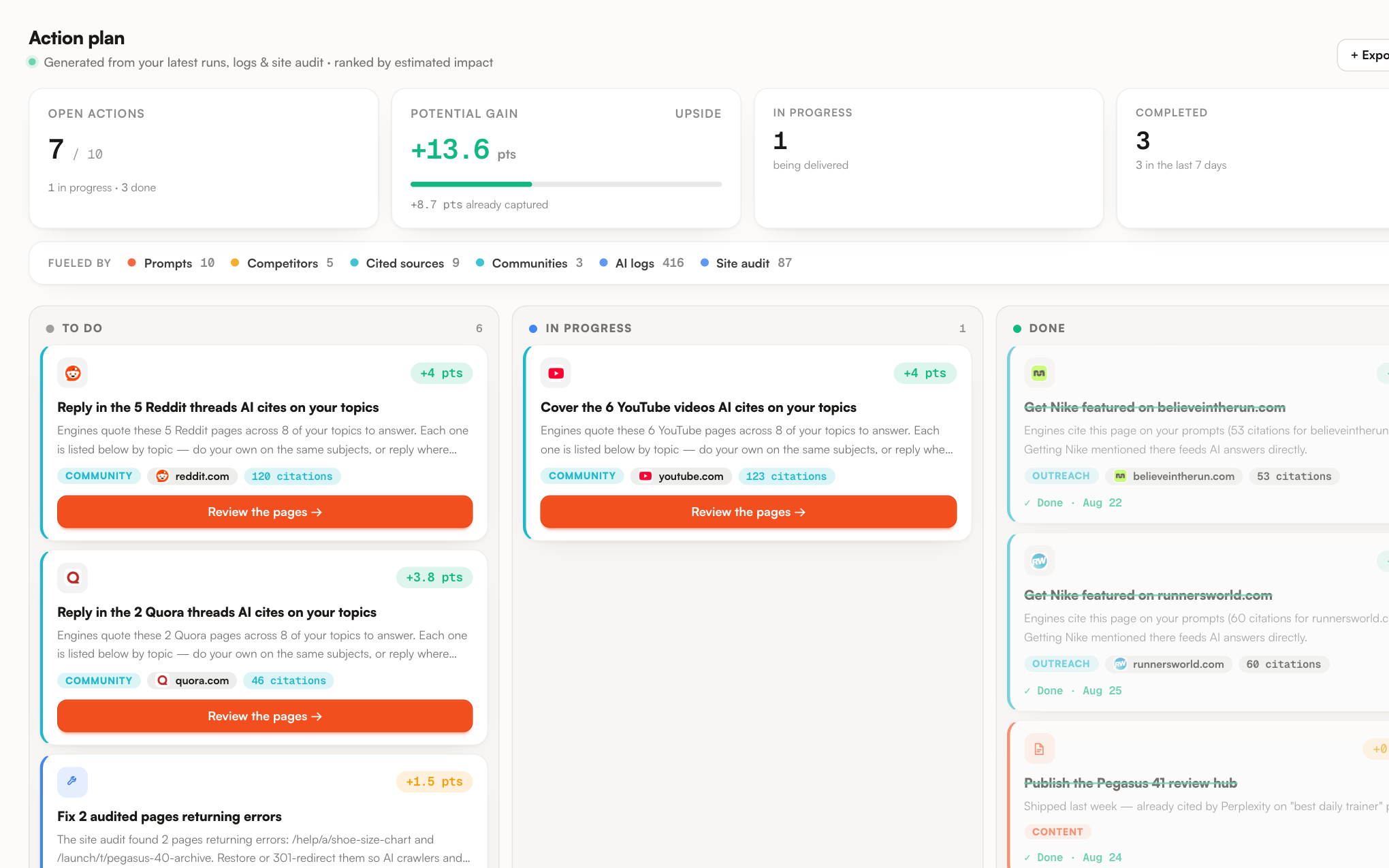The image size is (1389, 868).
Task: Click the +4 pts badge on Reddit card
Action: [441, 373]
